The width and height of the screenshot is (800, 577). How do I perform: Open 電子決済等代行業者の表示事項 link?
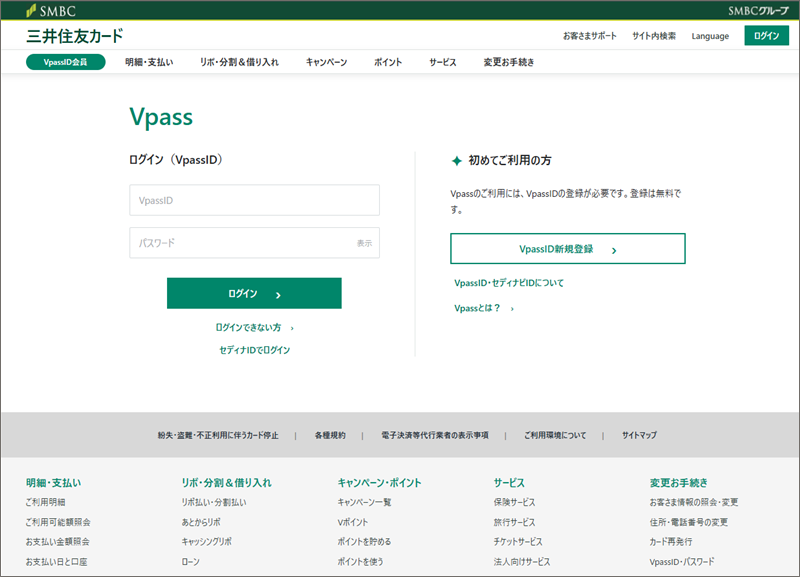[435, 435]
